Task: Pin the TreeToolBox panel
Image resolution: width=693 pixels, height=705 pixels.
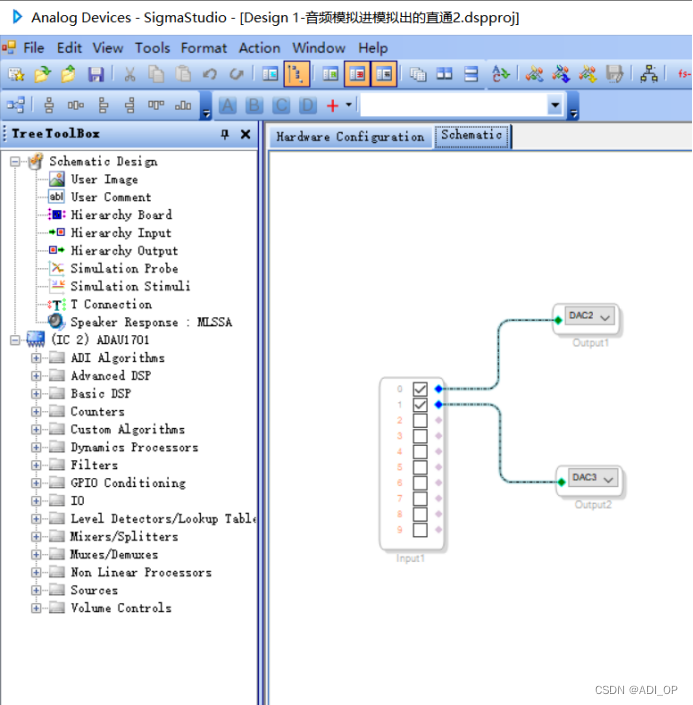Action: pyautogui.click(x=225, y=134)
